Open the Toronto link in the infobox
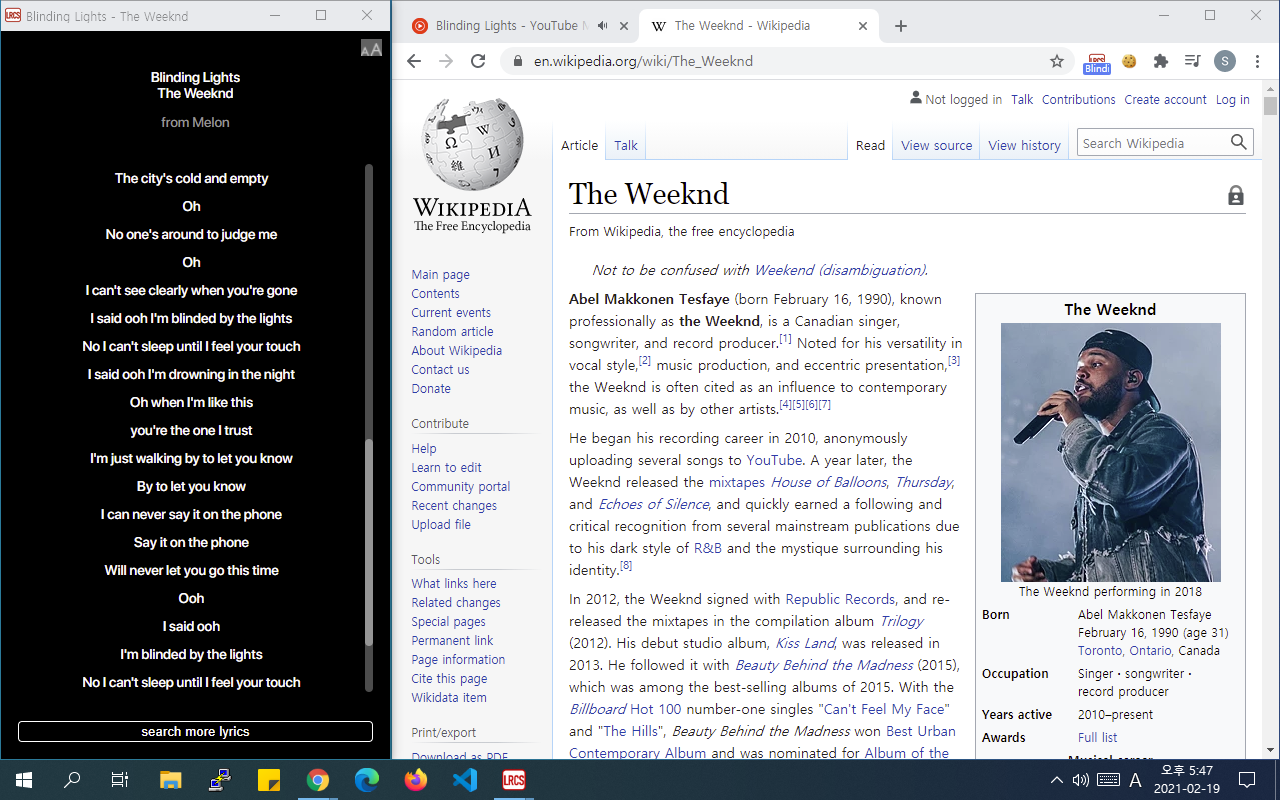The image size is (1280, 800). pos(1100,651)
